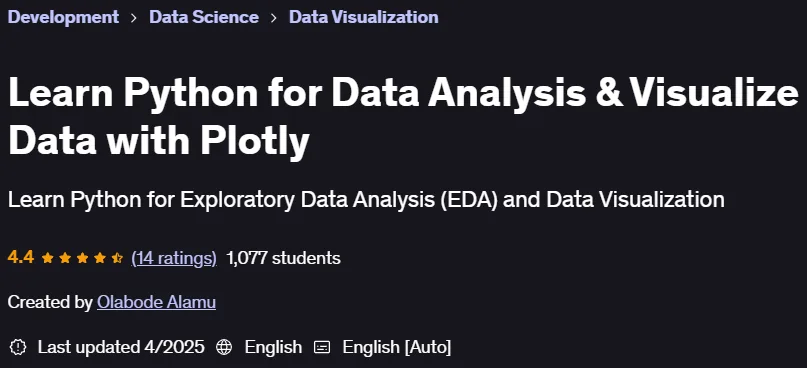Screen dimensions: 807x368
Task: Click the globe language icon
Action: click(x=224, y=347)
